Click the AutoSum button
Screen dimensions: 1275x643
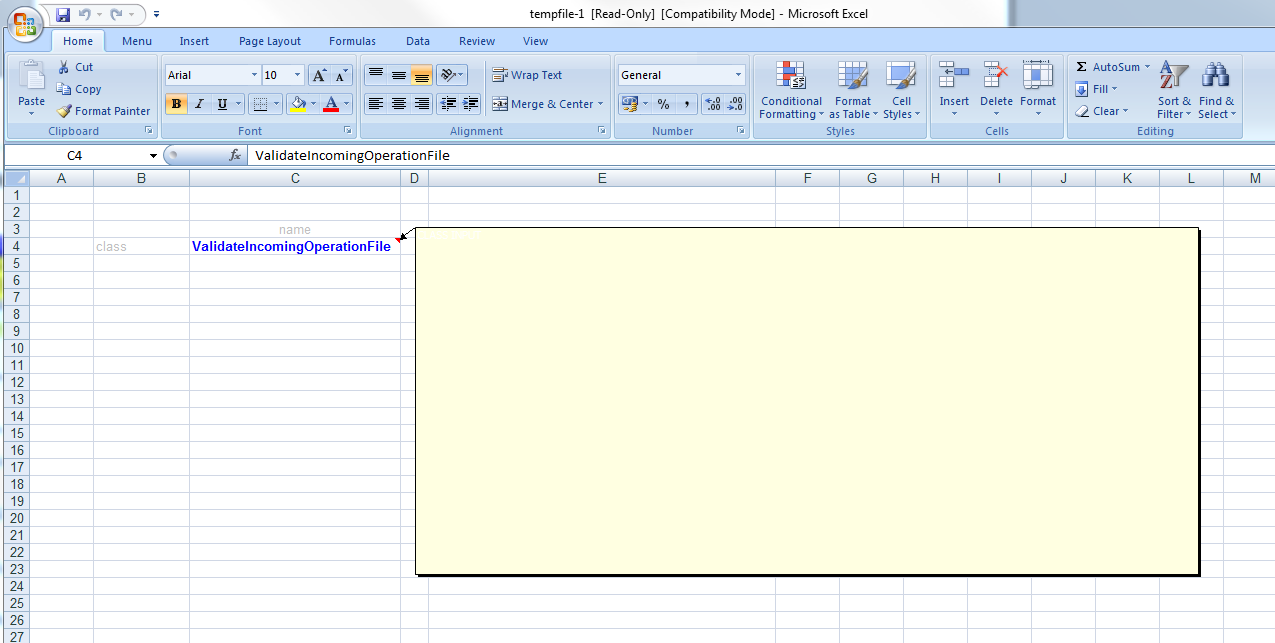(1107, 67)
